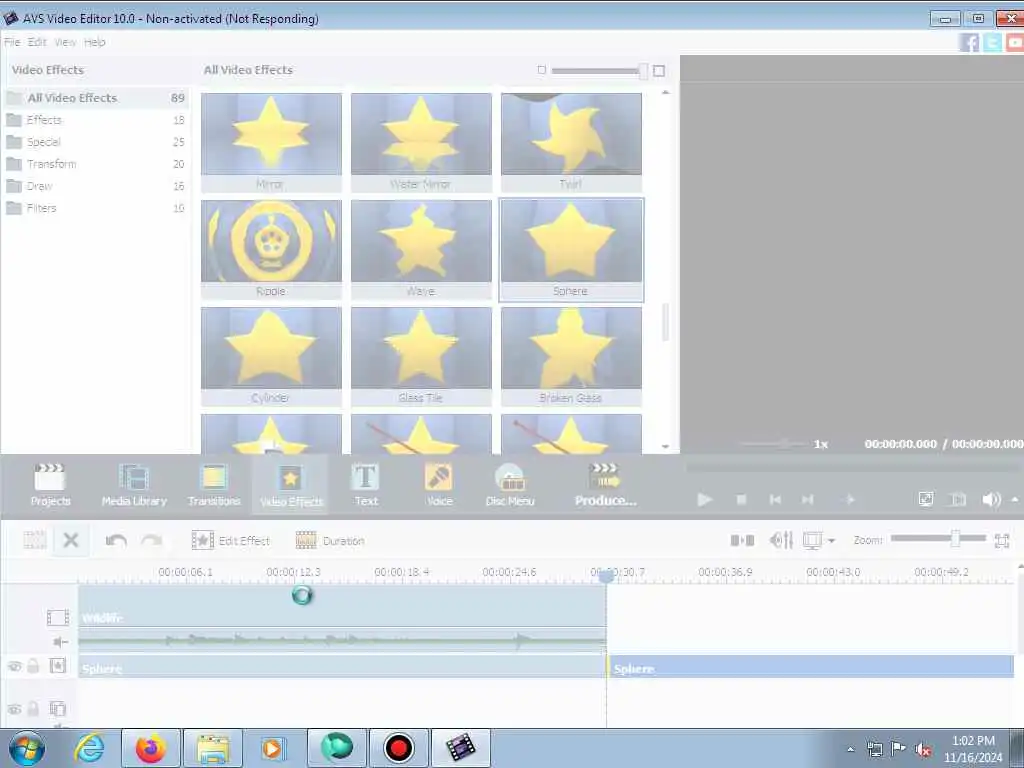Toggle visibility eye of Sphere effect track
The width and height of the screenshot is (1024, 768).
tap(14, 666)
